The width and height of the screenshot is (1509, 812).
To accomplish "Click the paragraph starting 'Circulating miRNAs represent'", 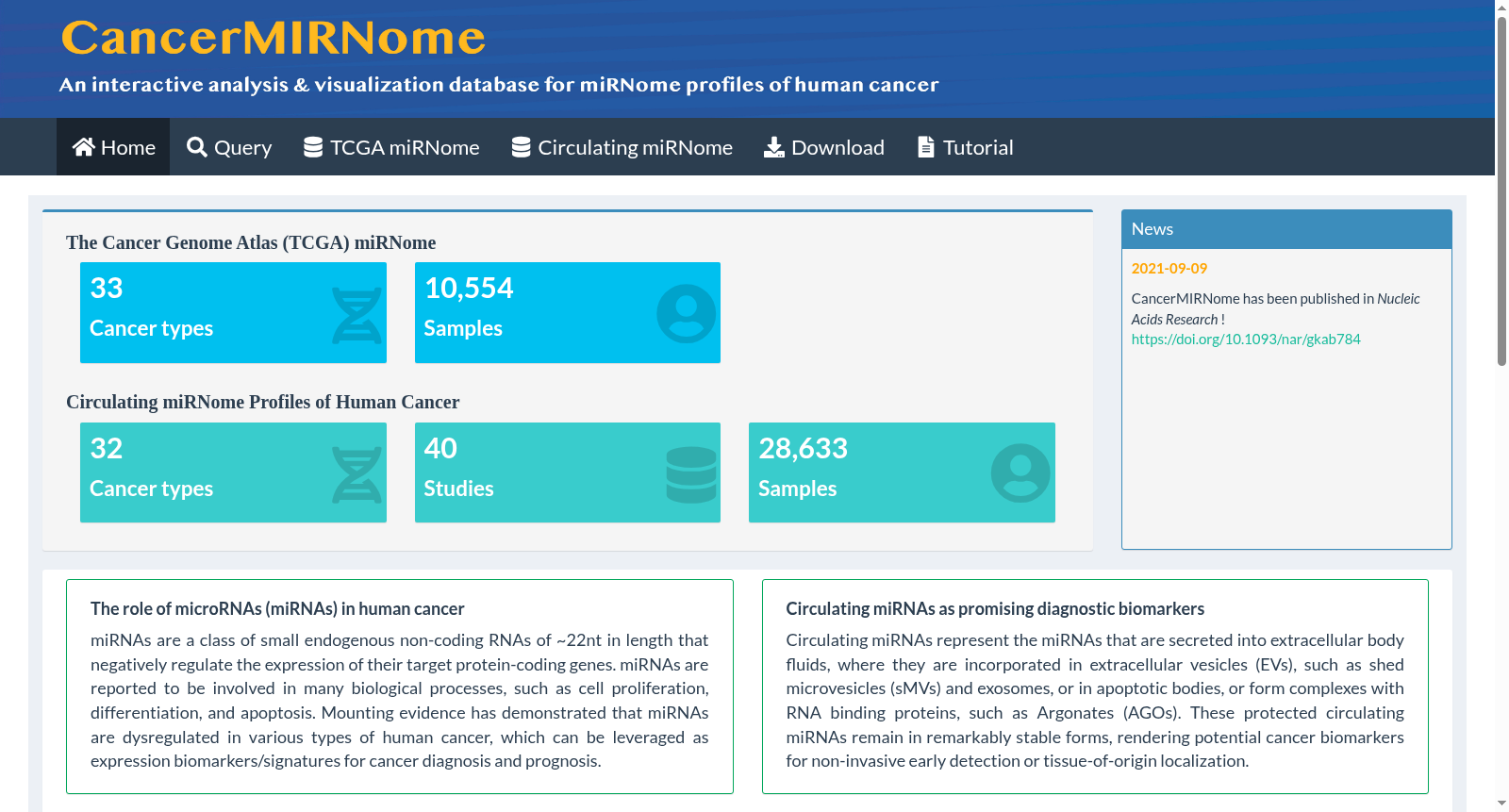I will tap(1095, 701).
